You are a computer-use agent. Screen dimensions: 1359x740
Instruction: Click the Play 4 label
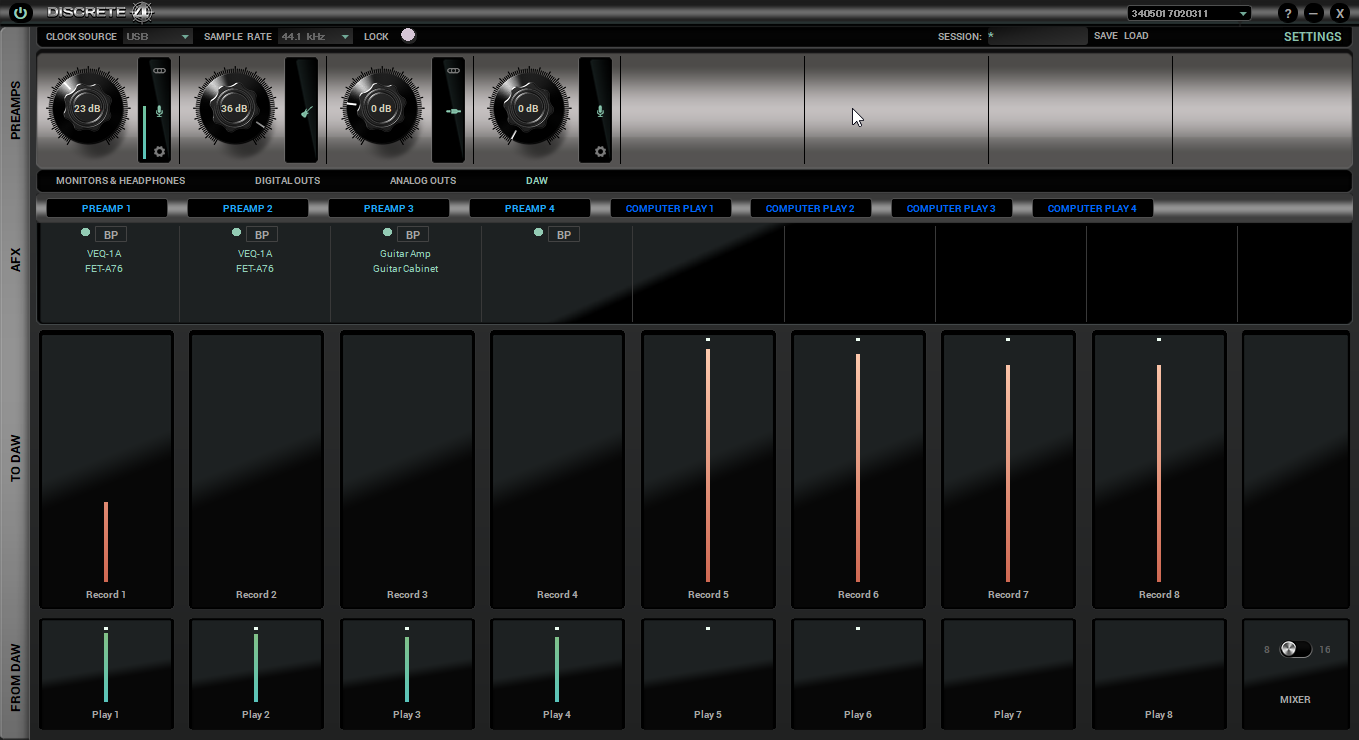556,715
